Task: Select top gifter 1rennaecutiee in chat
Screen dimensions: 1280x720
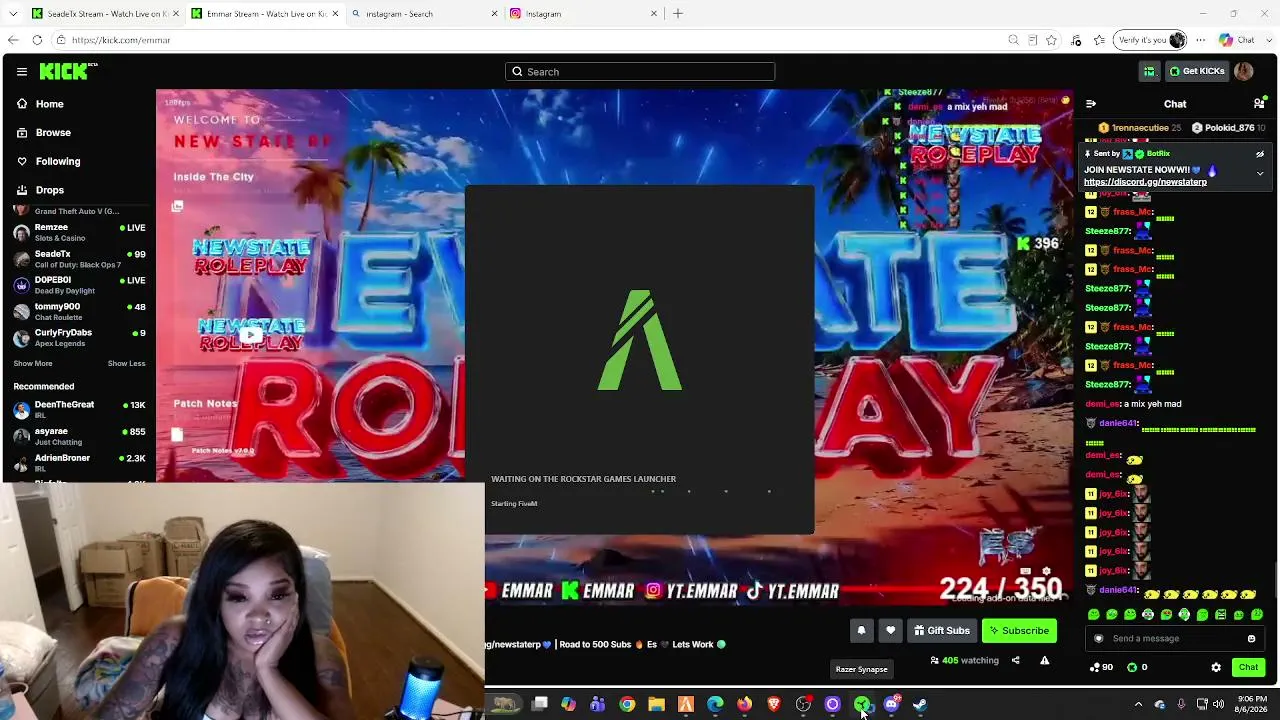Action: click(1140, 128)
